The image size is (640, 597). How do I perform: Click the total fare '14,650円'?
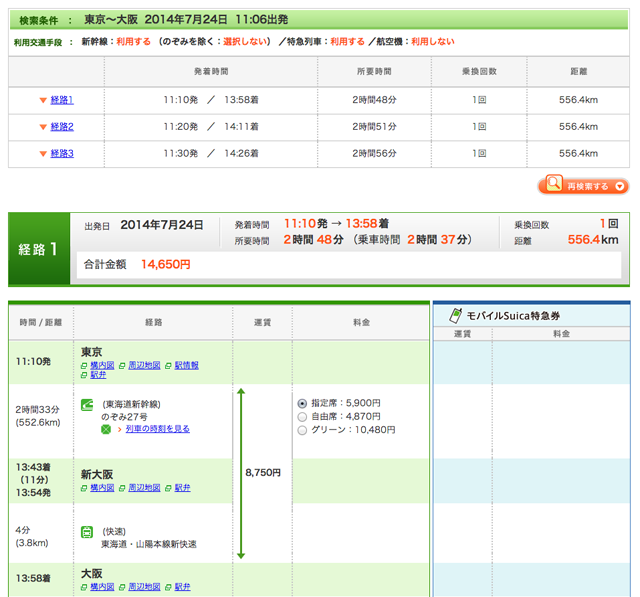[x=166, y=264]
